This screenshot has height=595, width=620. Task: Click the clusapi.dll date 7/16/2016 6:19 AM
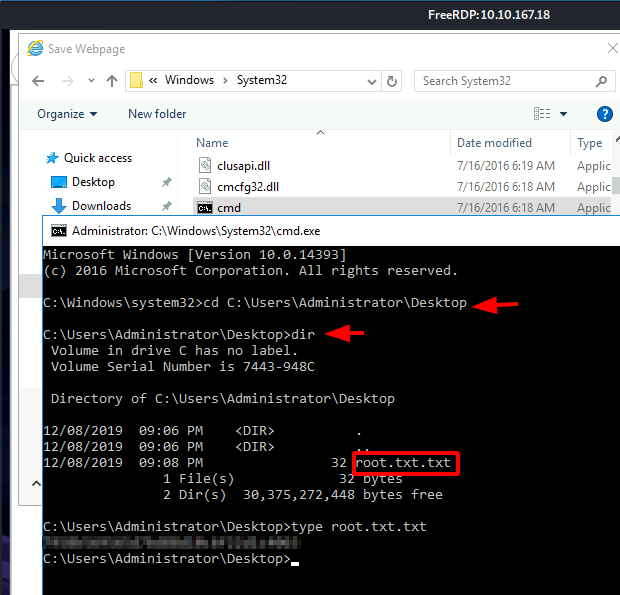(506, 166)
